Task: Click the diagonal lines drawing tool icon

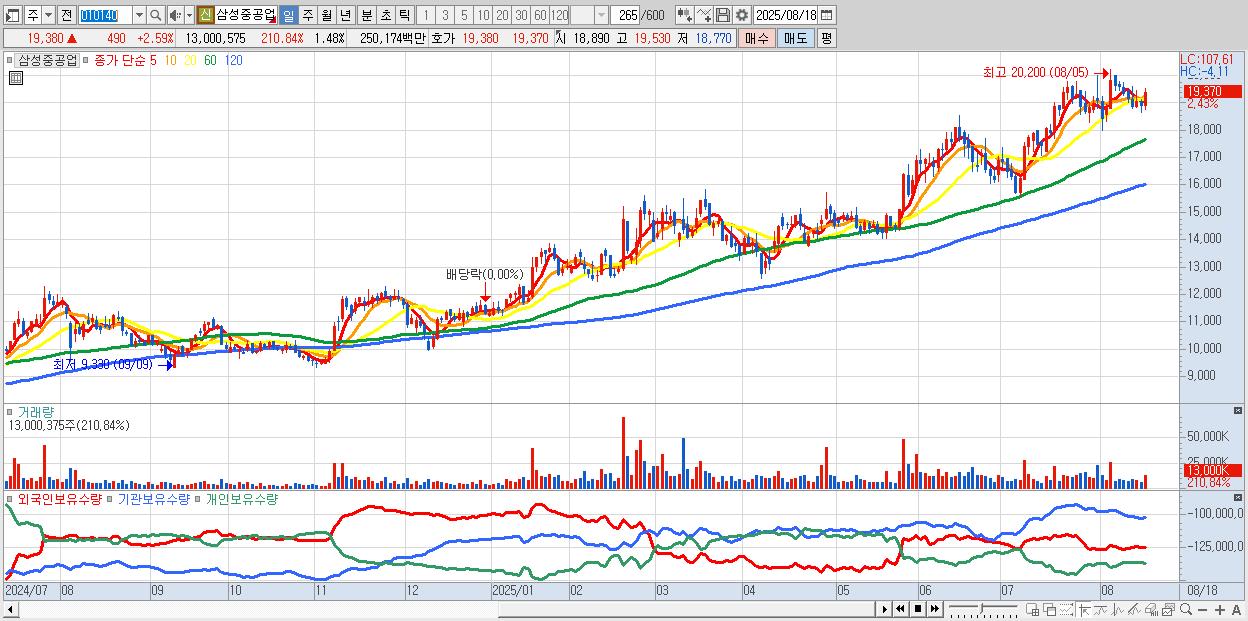Action: pos(1135,609)
